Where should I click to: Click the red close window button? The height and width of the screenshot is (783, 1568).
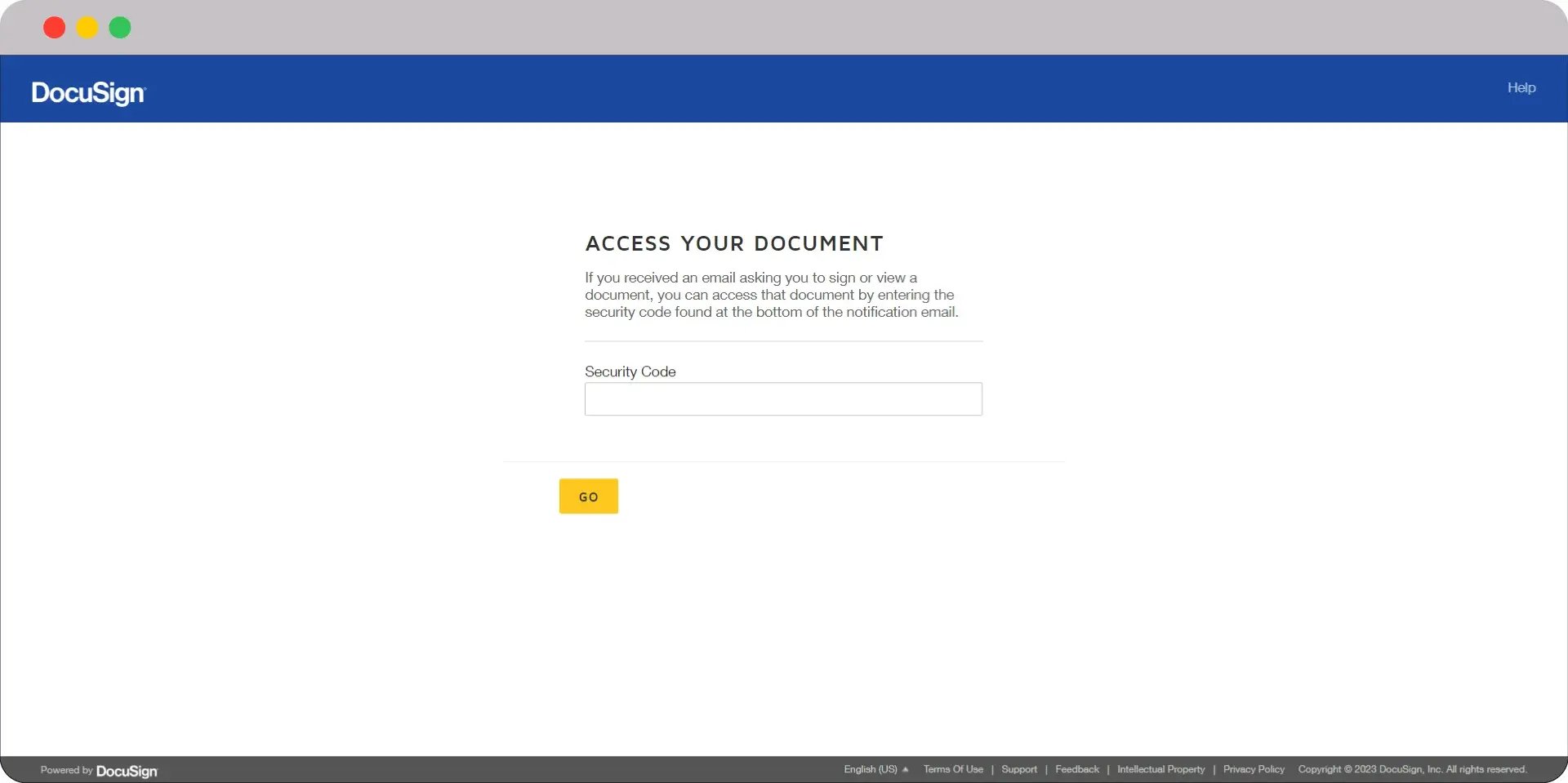click(x=55, y=28)
